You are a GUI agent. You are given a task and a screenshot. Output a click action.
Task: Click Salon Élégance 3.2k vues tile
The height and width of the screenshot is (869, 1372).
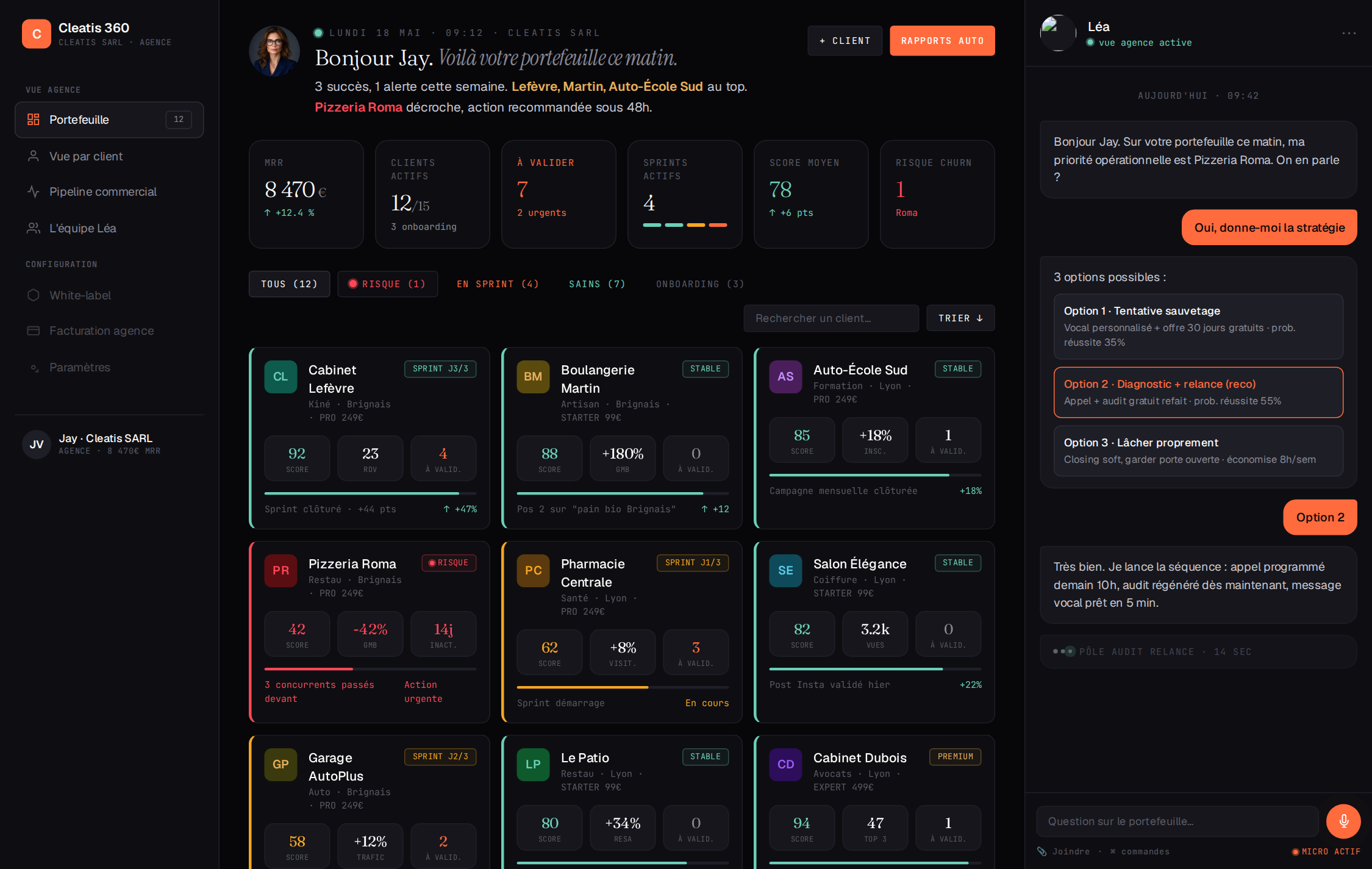[875, 634]
